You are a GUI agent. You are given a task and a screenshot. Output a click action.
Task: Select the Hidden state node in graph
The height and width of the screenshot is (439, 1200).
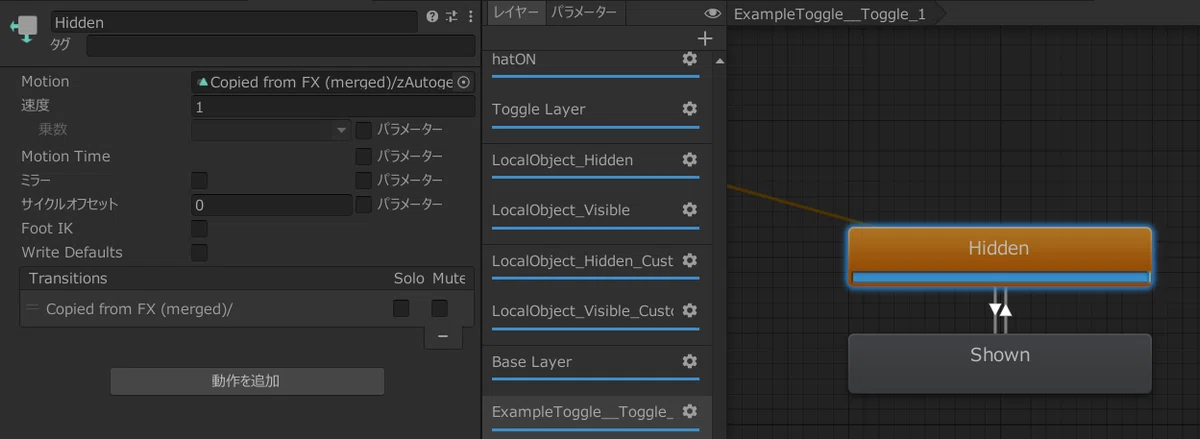[x=999, y=257]
